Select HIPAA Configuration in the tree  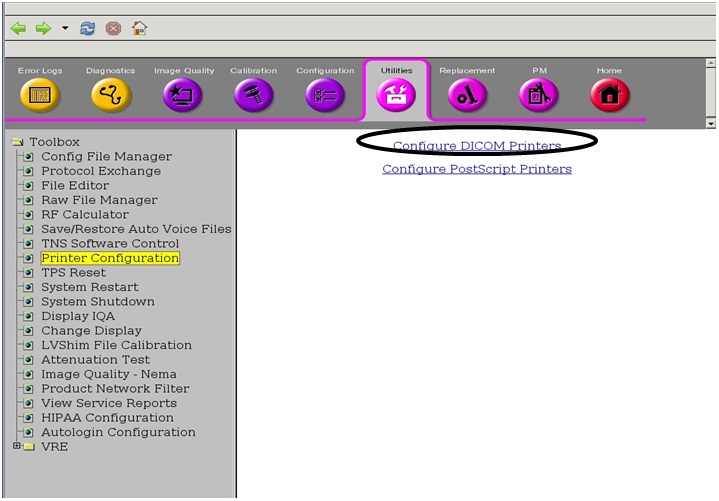point(107,418)
